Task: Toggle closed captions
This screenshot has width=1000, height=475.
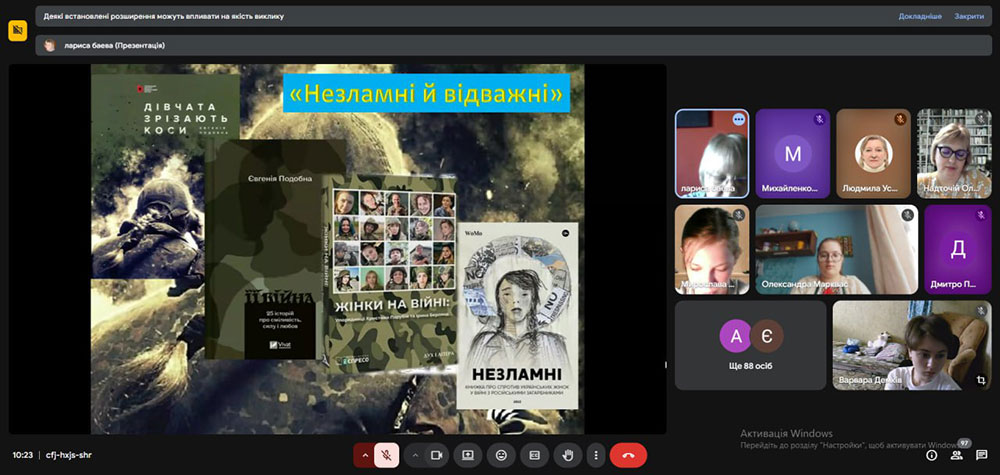Action: (x=534, y=455)
